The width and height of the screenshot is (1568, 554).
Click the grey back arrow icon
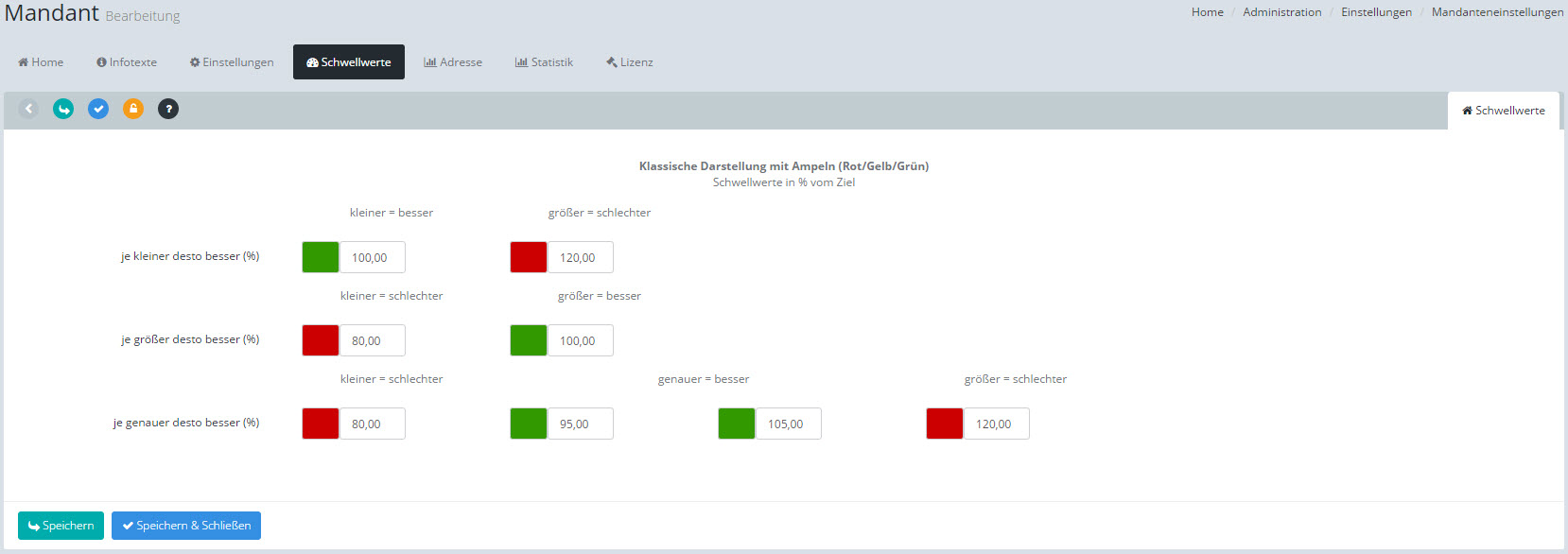coord(28,109)
